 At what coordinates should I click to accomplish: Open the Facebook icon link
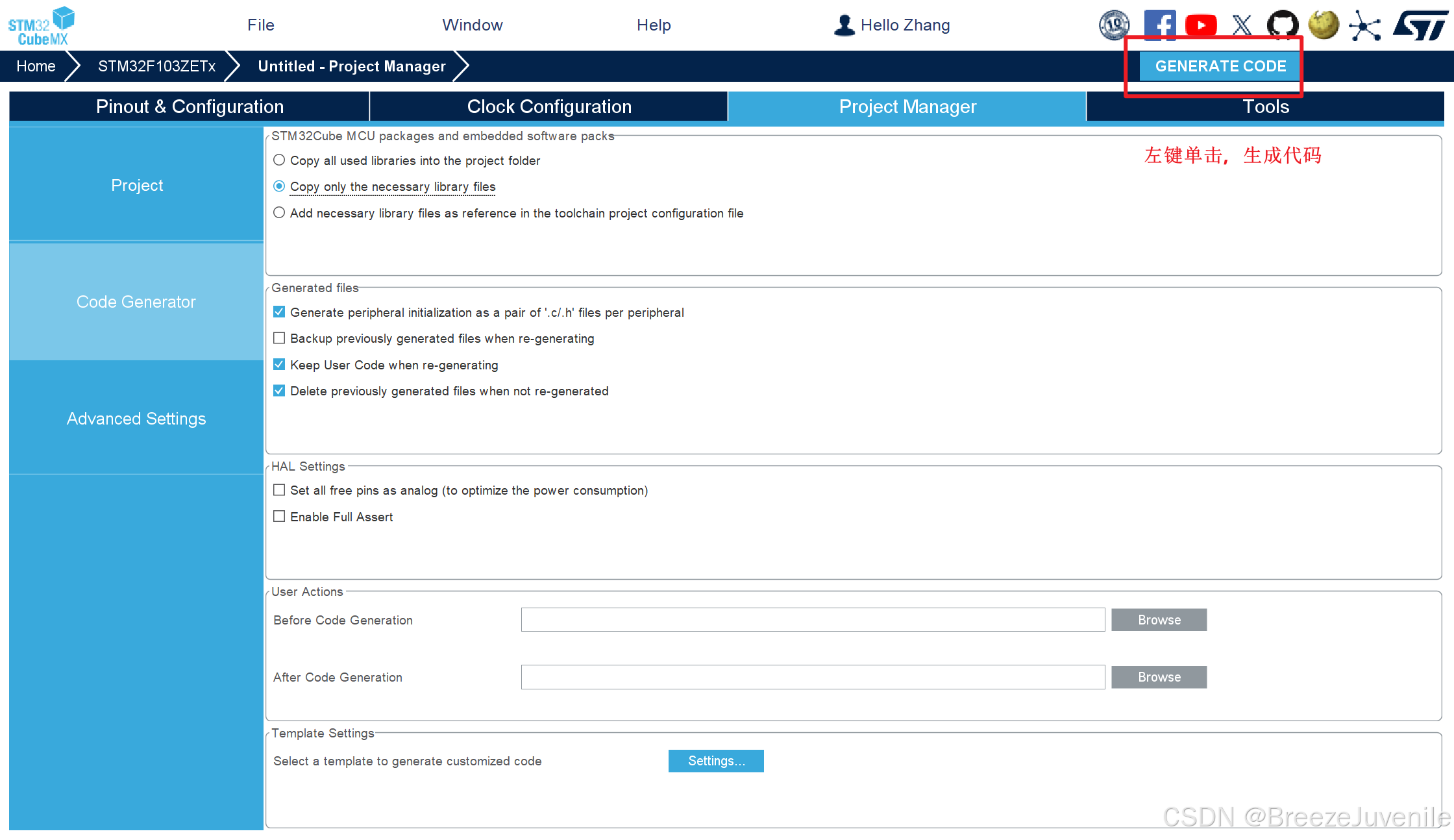(1159, 25)
